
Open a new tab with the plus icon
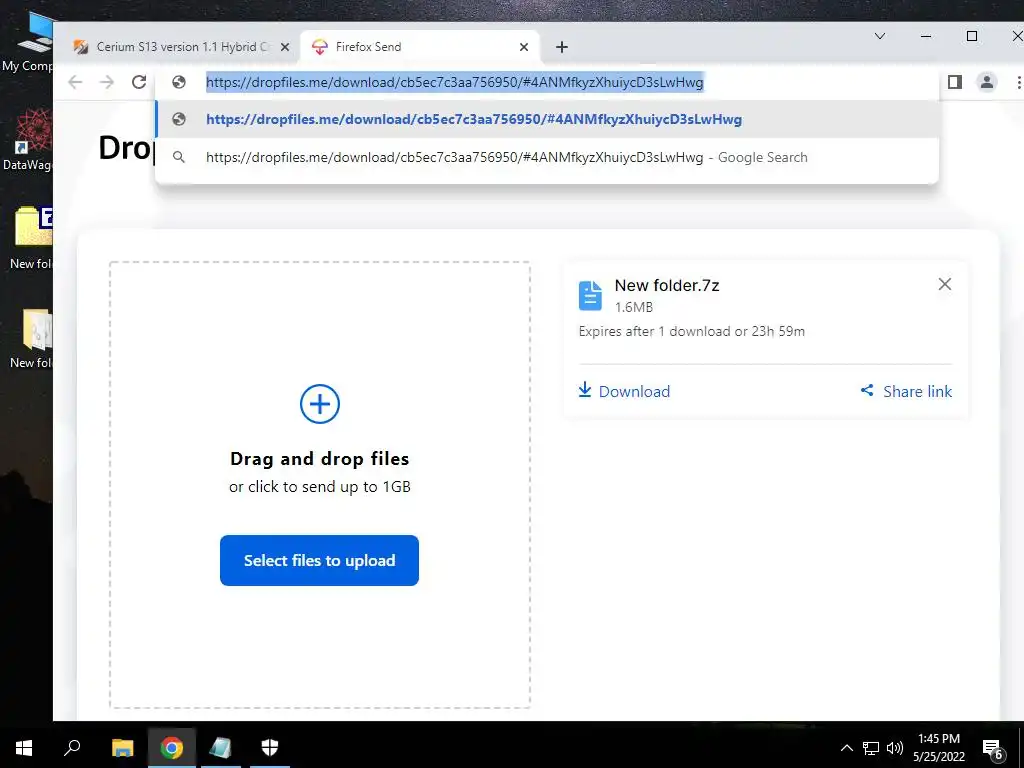(562, 47)
